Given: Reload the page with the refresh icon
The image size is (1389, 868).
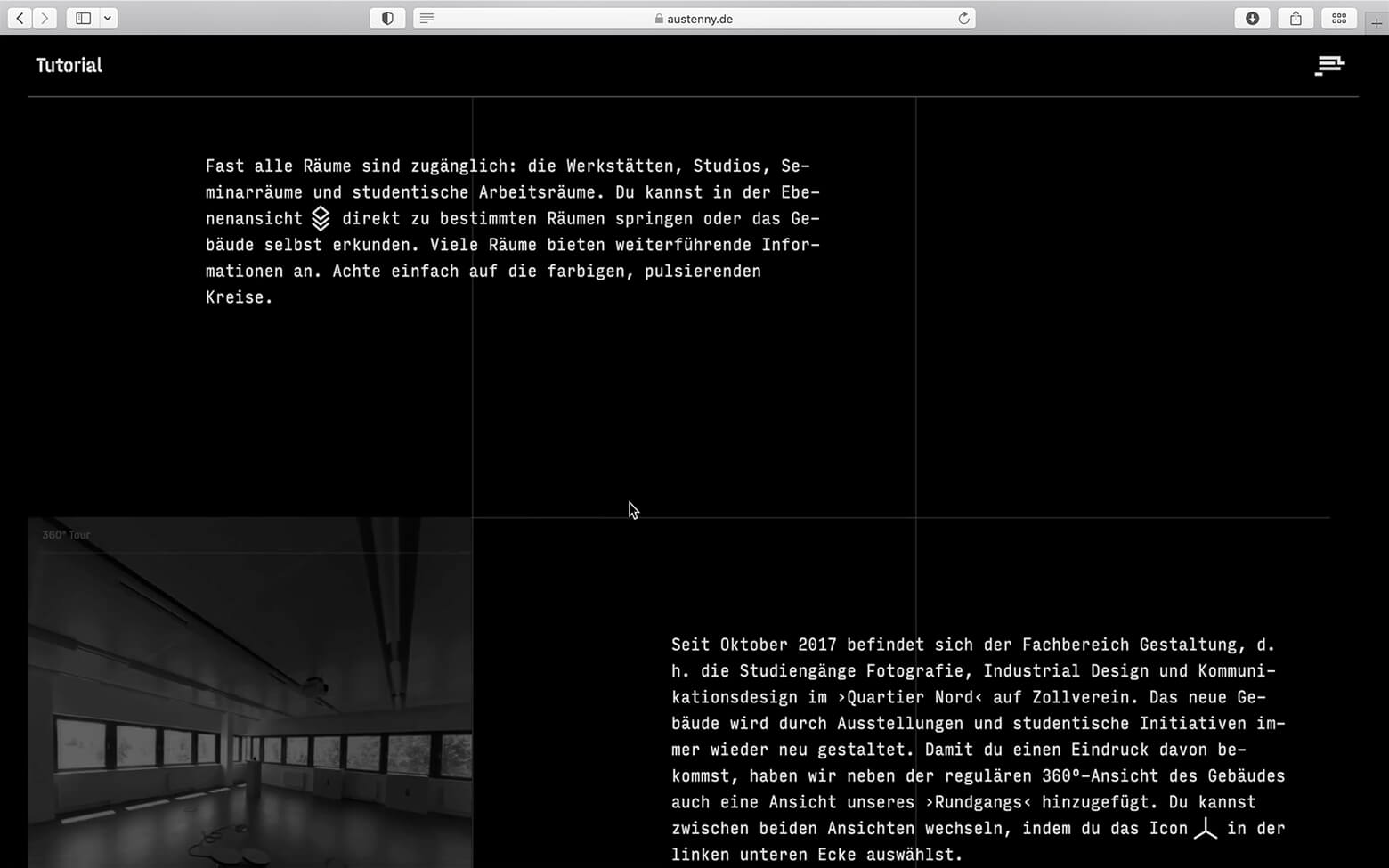Looking at the screenshot, I should [x=963, y=18].
